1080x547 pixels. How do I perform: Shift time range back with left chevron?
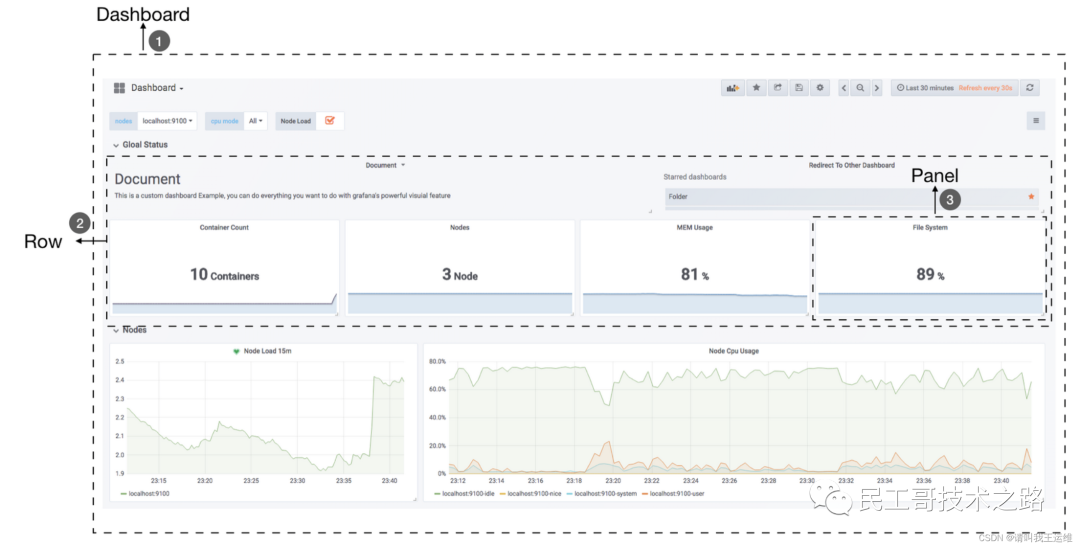844,88
